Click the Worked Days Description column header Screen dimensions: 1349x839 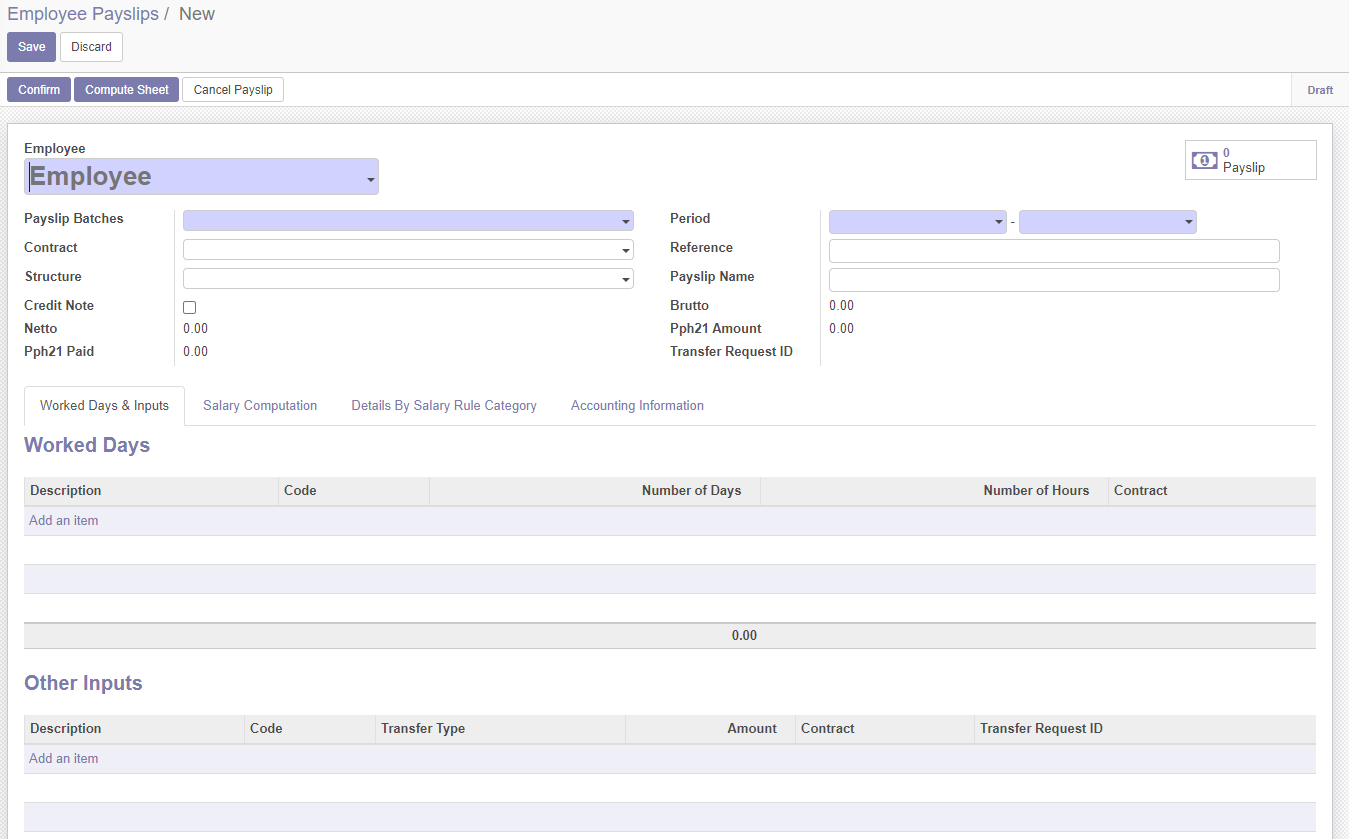click(x=151, y=491)
